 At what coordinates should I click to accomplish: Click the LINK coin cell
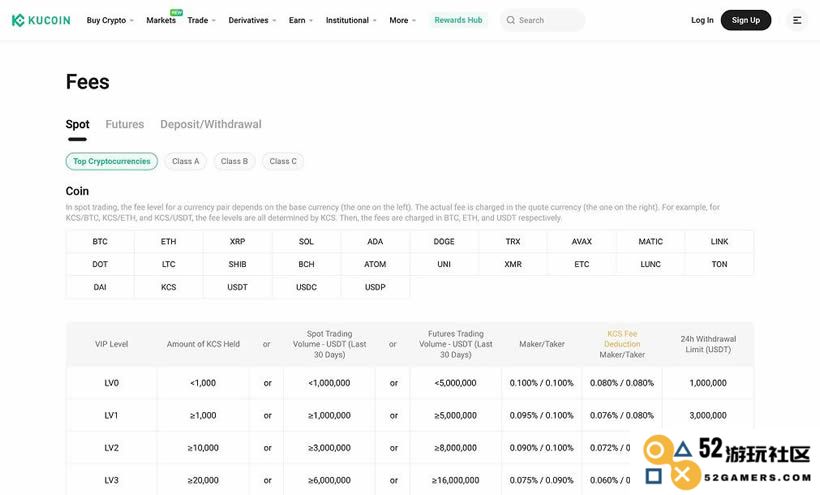point(720,241)
